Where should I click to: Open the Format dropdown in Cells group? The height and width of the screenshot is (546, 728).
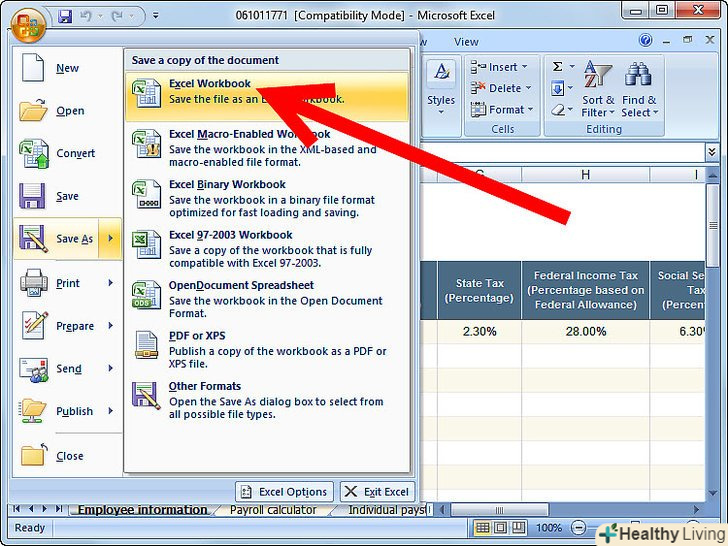[502, 110]
